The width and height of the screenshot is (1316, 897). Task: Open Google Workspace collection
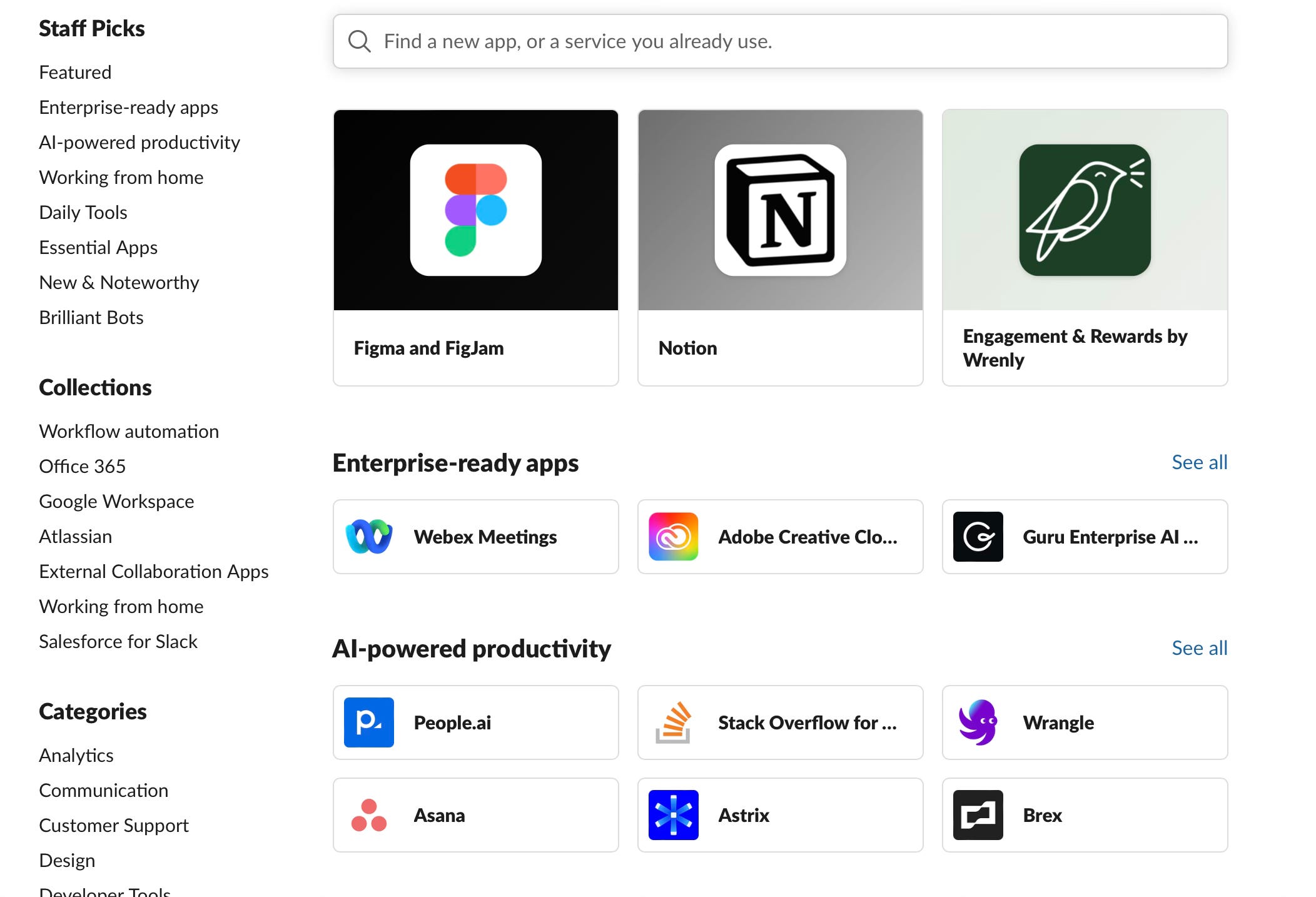116,502
